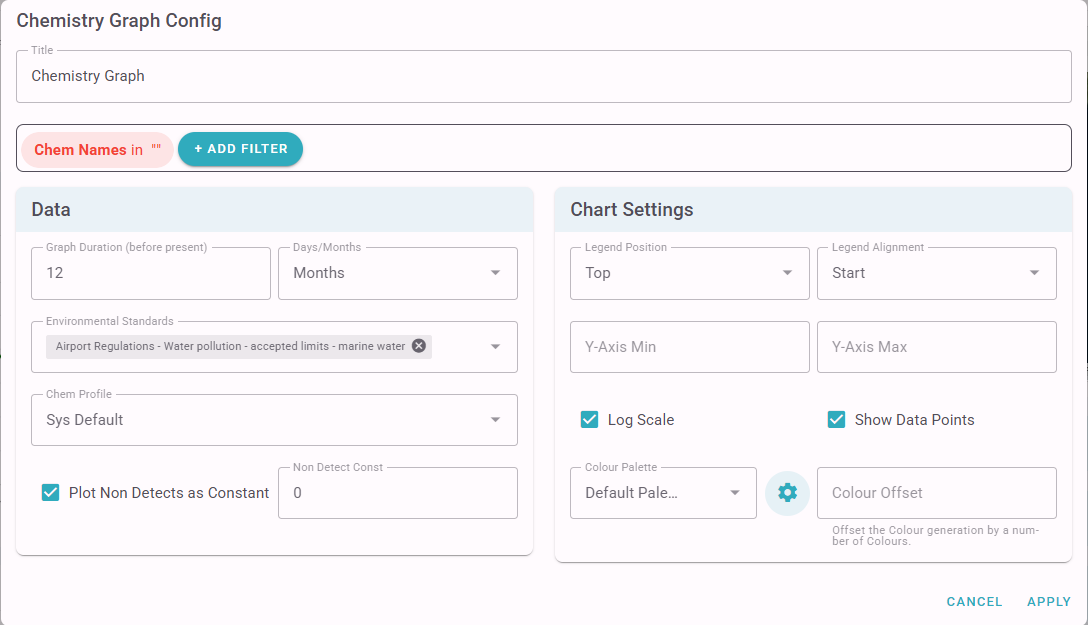Click the Add Filter button
This screenshot has width=1088, height=625.
(240, 149)
